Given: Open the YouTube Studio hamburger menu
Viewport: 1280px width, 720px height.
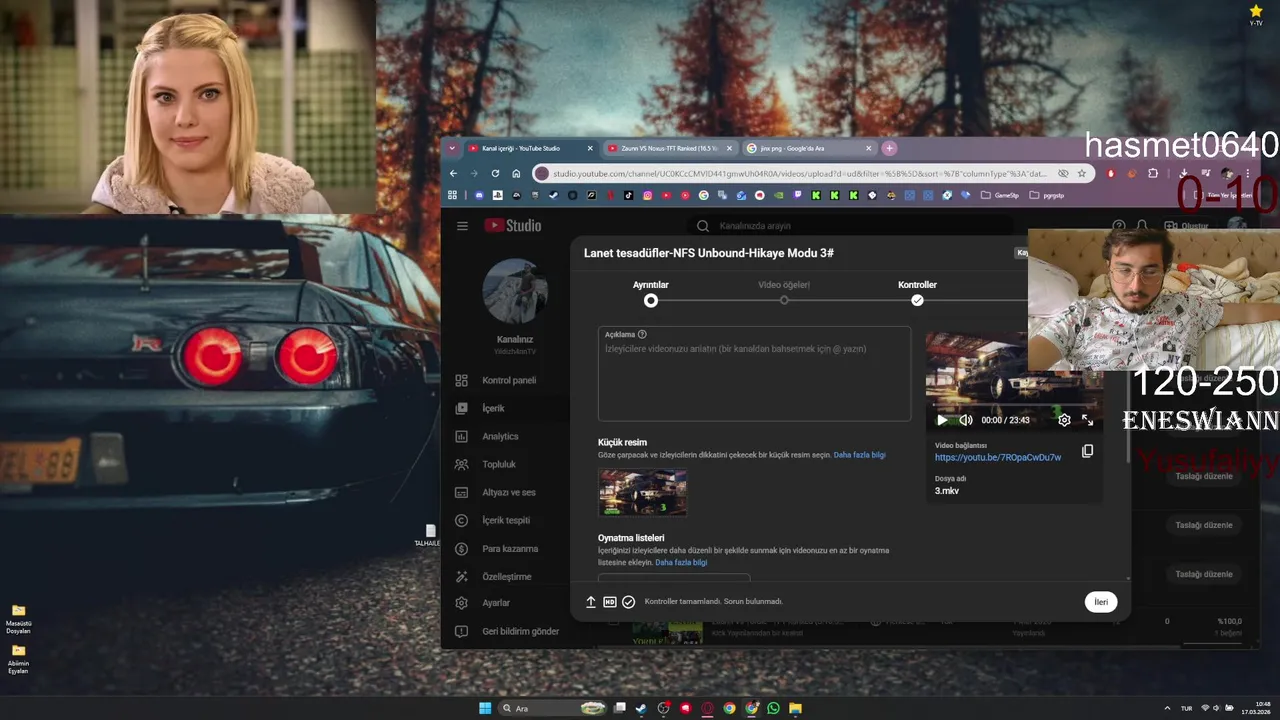Looking at the screenshot, I should 462,226.
